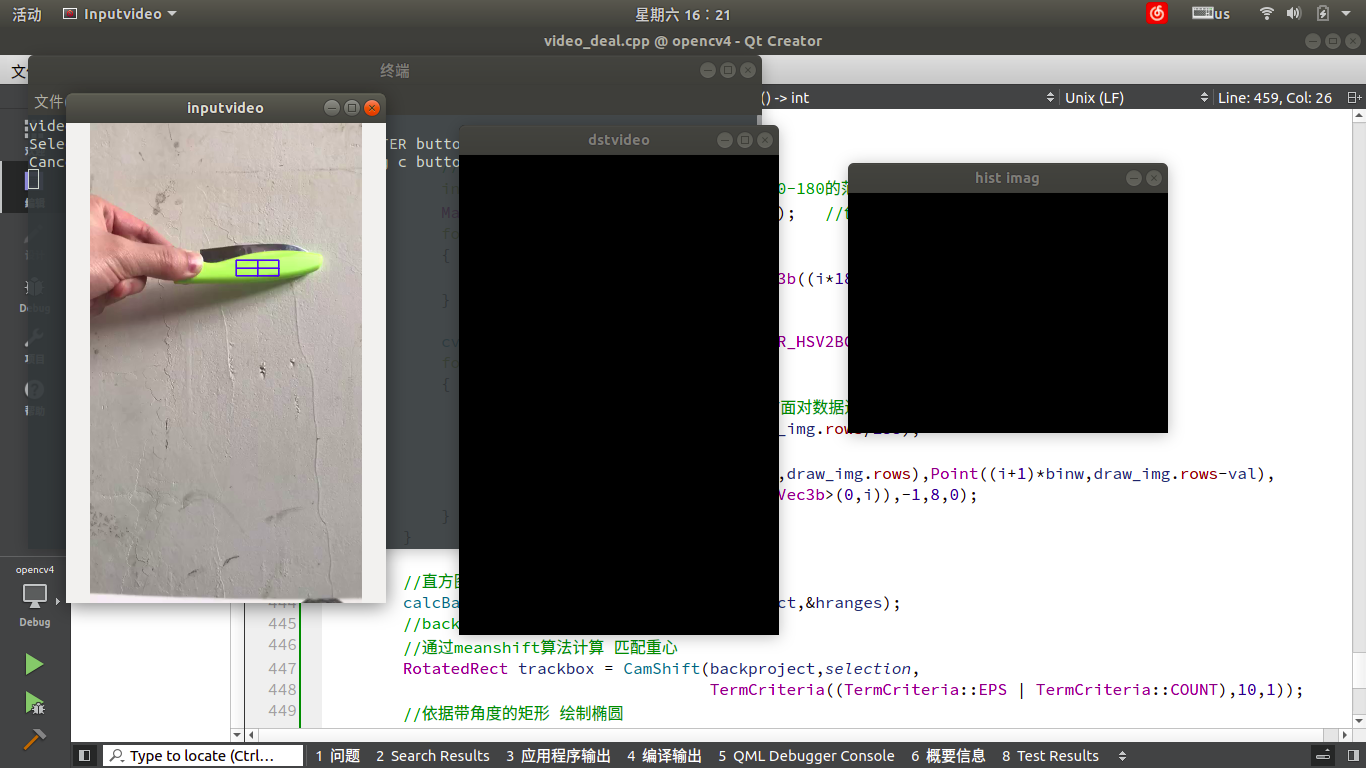
Task: Click the Run button to execute opencv4
Action: pyautogui.click(x=33, y=663)
